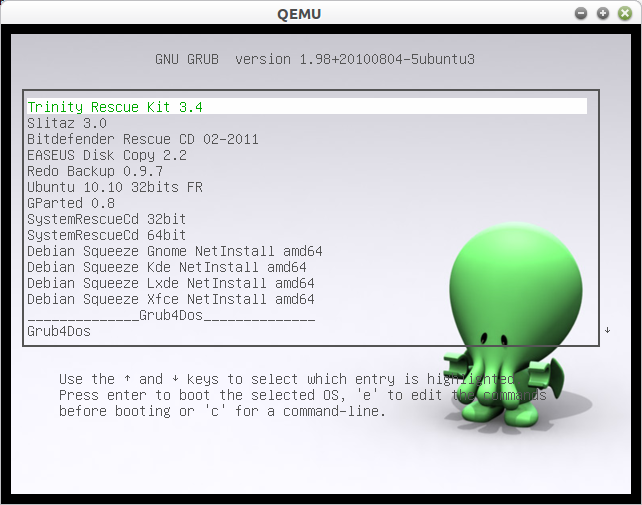Choose Debian Squeeze Xfce NetInstall amd64
This screenshot has height=505, width=642.
pyautogui.click(x=171, y=299)
